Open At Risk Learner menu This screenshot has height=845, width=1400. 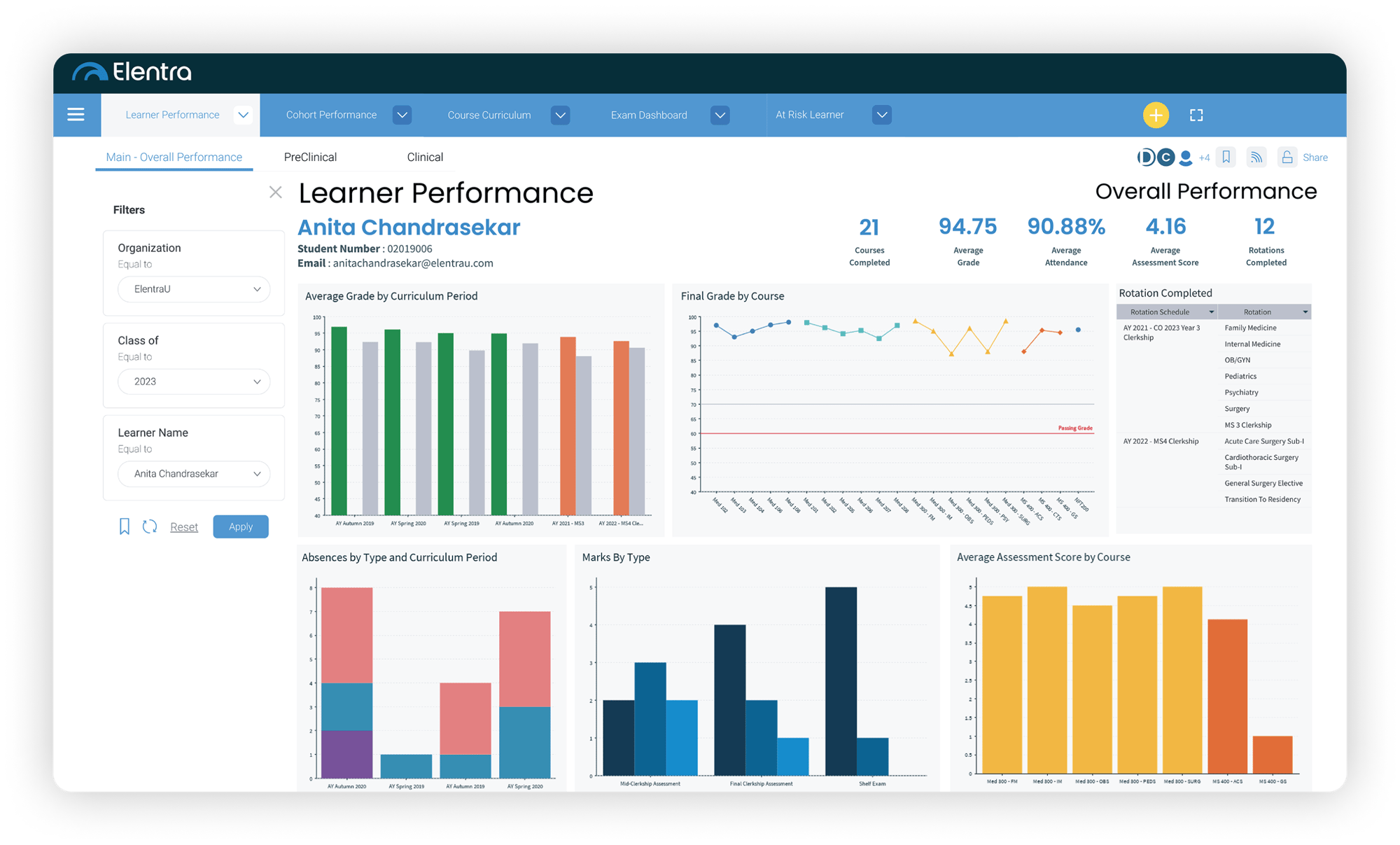click(x=809, y=115)
